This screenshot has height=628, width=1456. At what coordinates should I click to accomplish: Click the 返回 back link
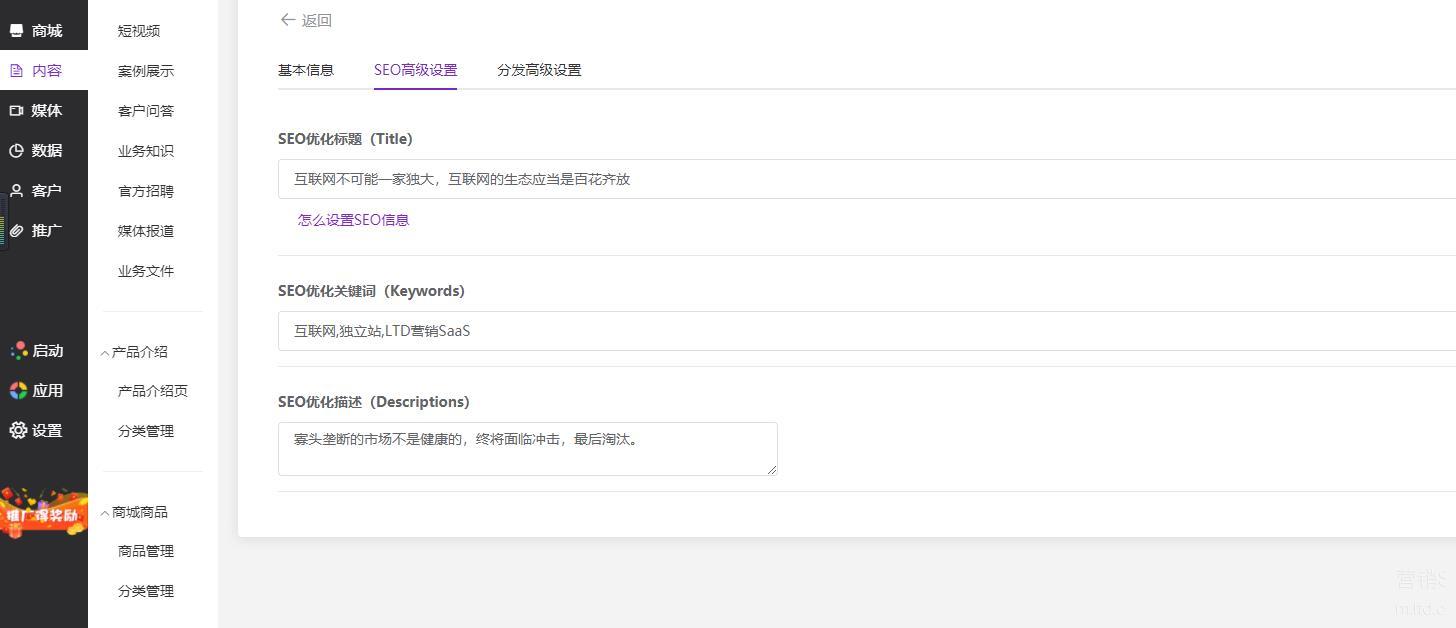click(306, 20)
